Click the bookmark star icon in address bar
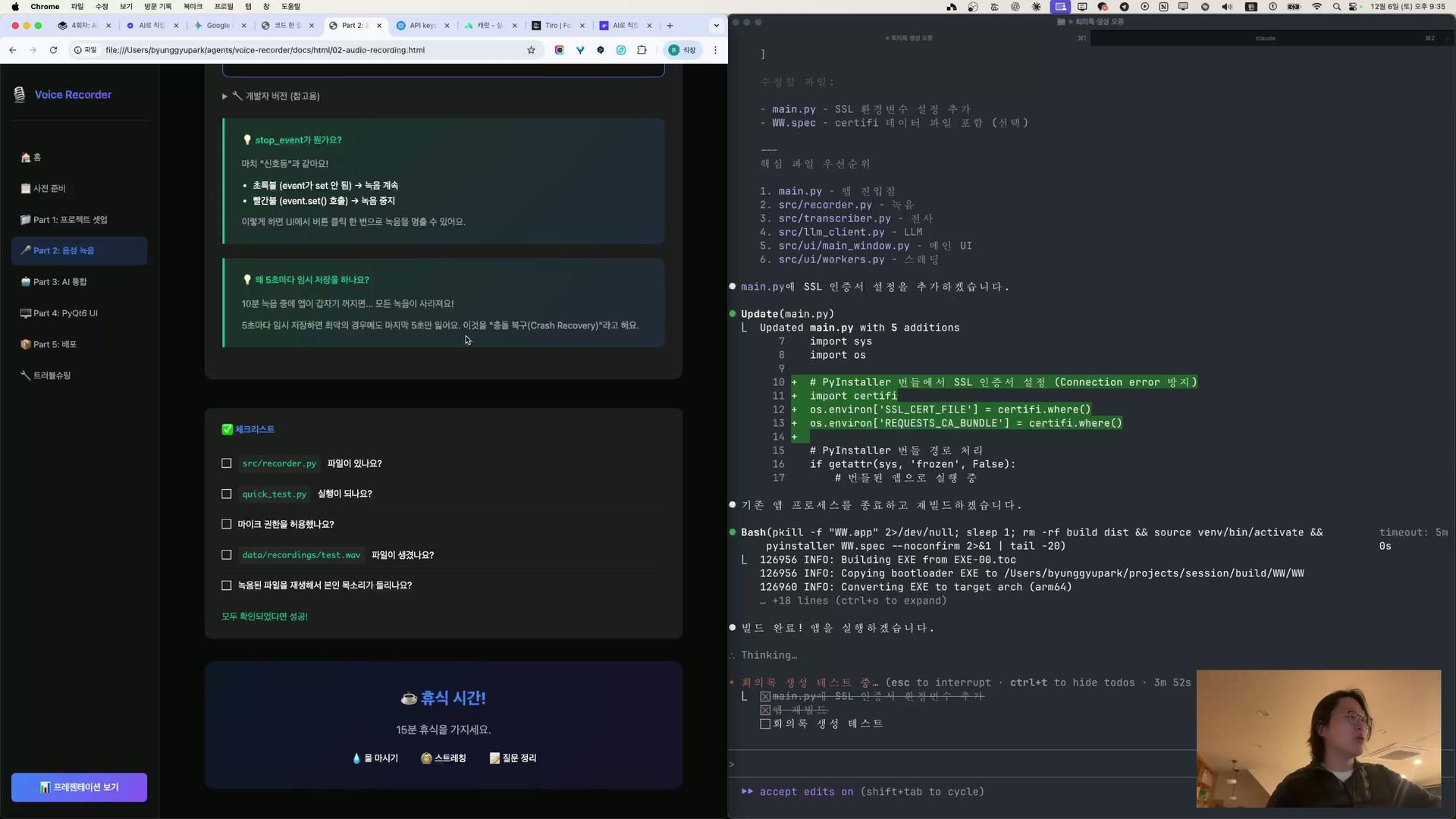The image size is (1456, 819). [531, 50]
